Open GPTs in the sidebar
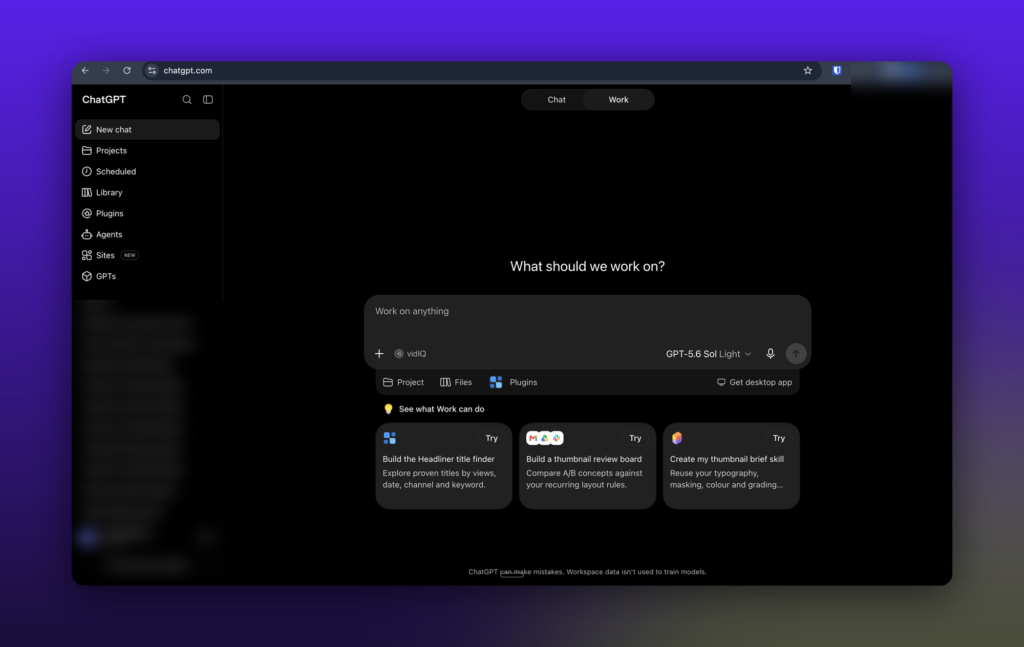 coord(148,276)
